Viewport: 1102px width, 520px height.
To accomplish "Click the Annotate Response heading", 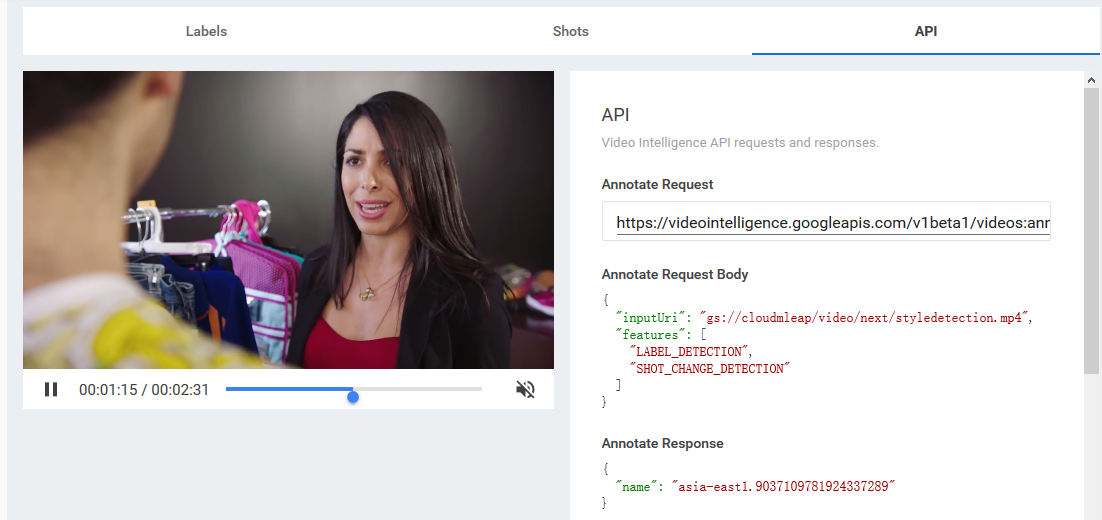I will (662, 443).
